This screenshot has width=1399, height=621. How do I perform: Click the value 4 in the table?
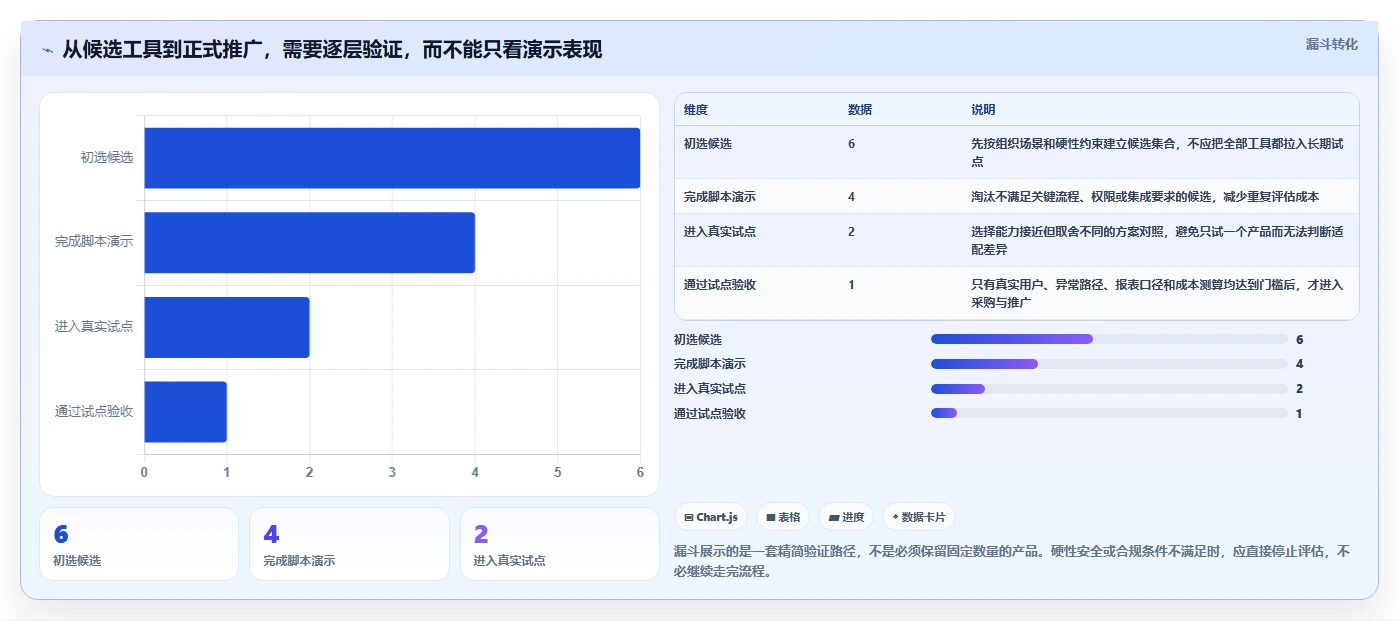pyautogui.click(x=851, y=197)
